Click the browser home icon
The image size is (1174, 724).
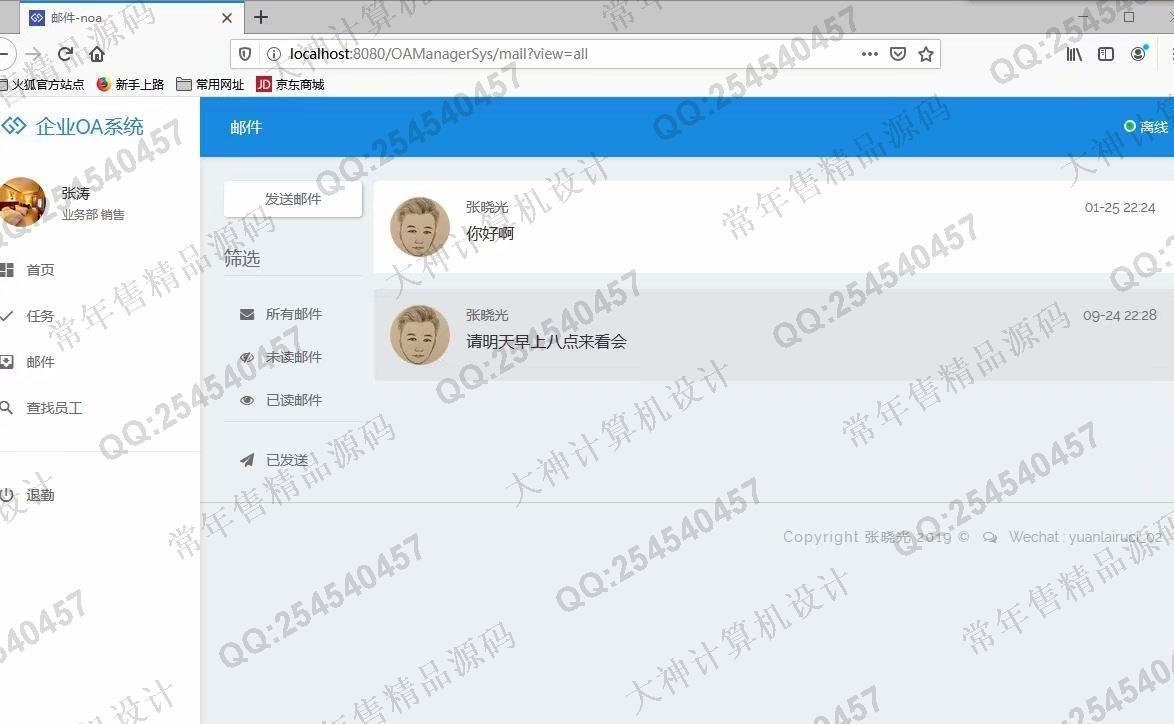coord(97,54)
